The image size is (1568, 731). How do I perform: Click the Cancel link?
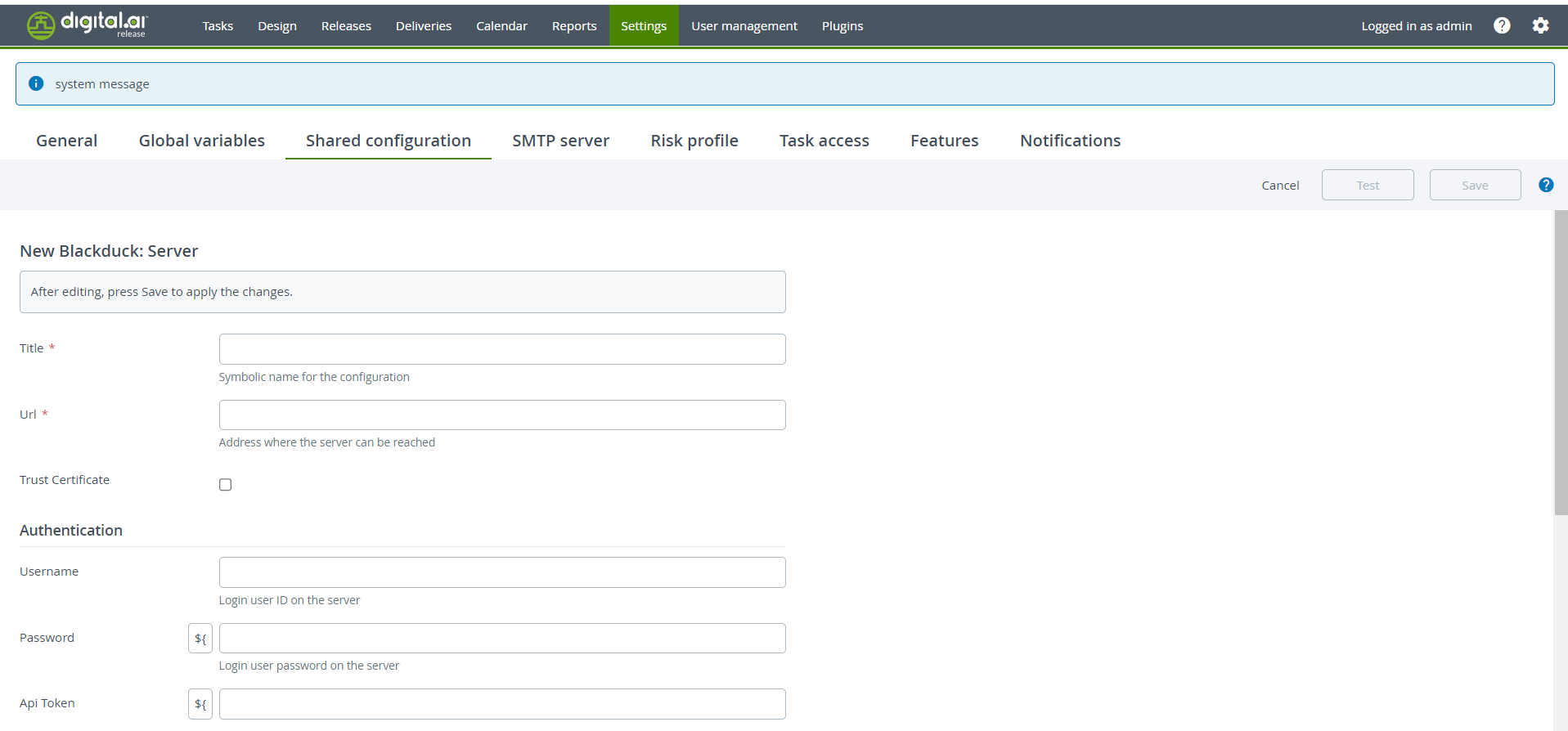(1280, 186)
